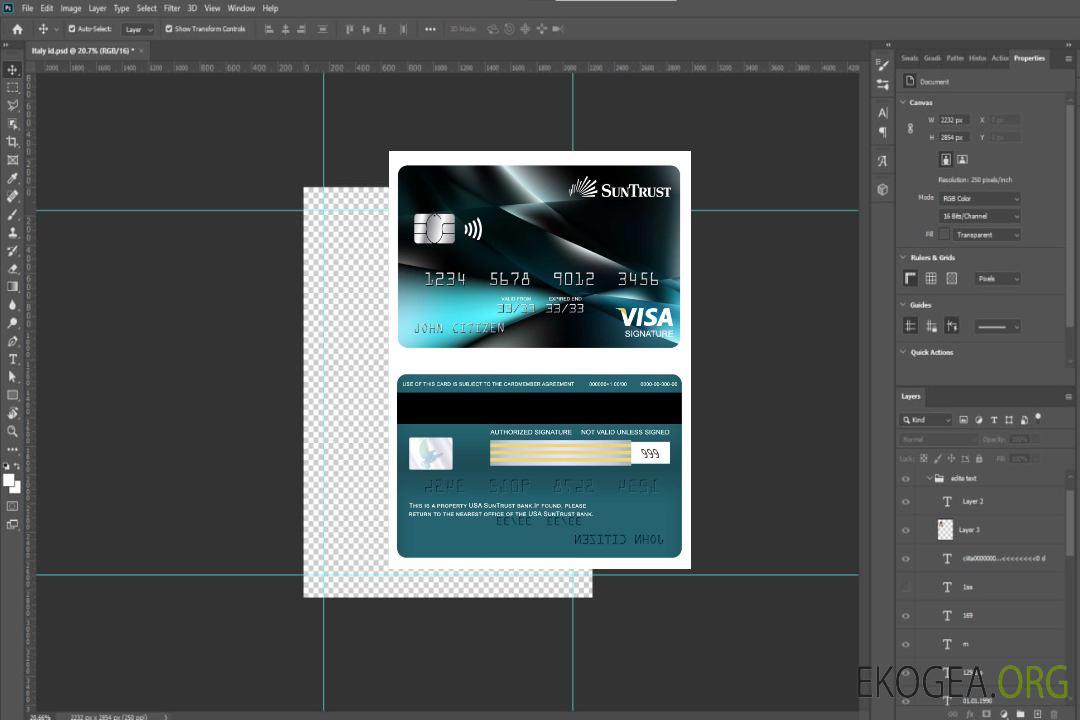
Task: Select the Zoom tool
Action: [13, 431]
